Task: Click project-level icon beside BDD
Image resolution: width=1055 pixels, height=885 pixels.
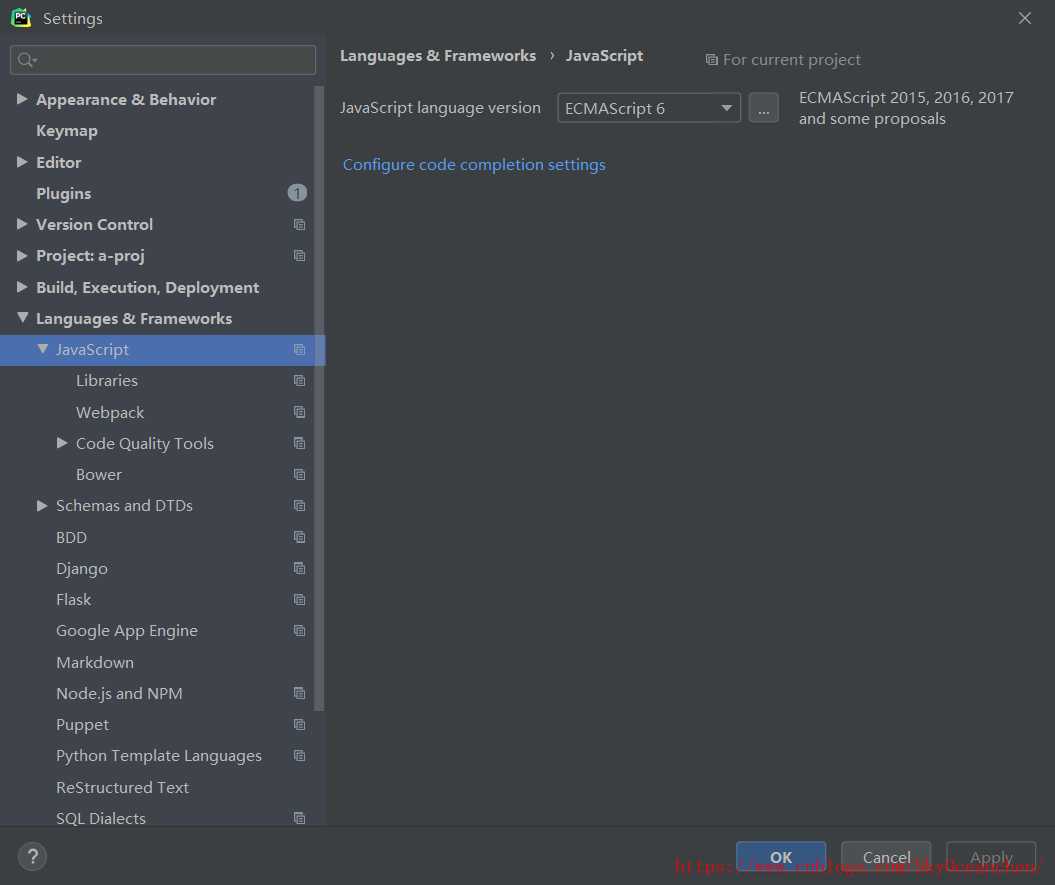Action: (299, 537)
